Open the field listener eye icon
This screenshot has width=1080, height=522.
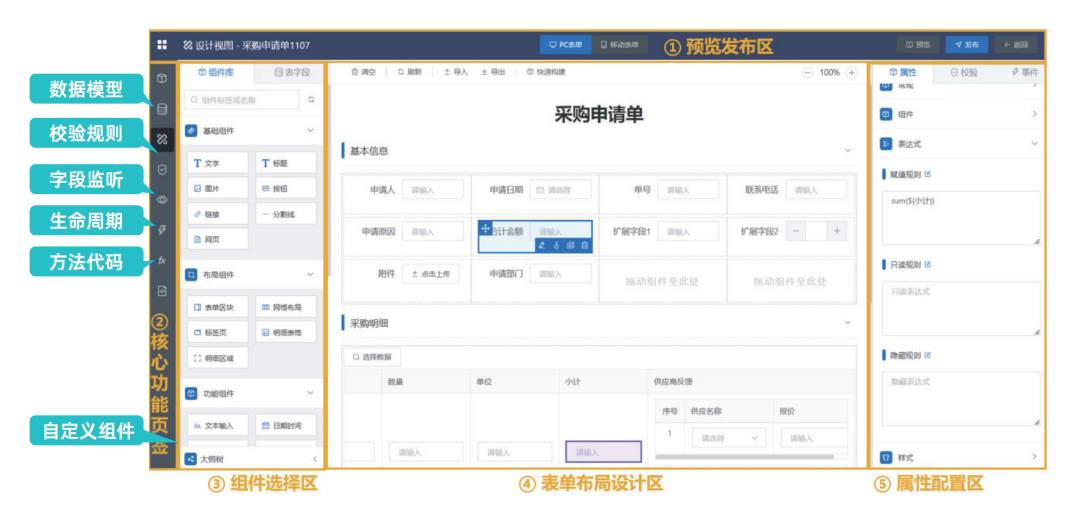click(162, 199)
